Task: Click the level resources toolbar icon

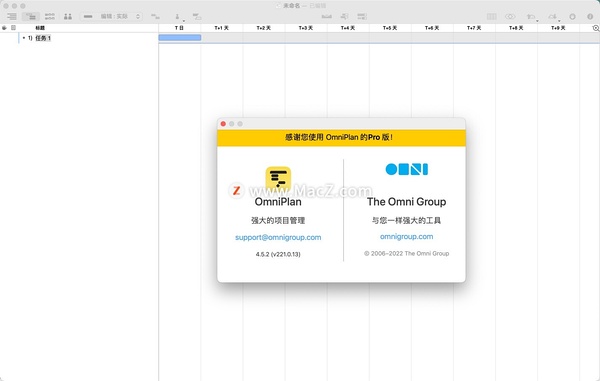Action: 326,16
